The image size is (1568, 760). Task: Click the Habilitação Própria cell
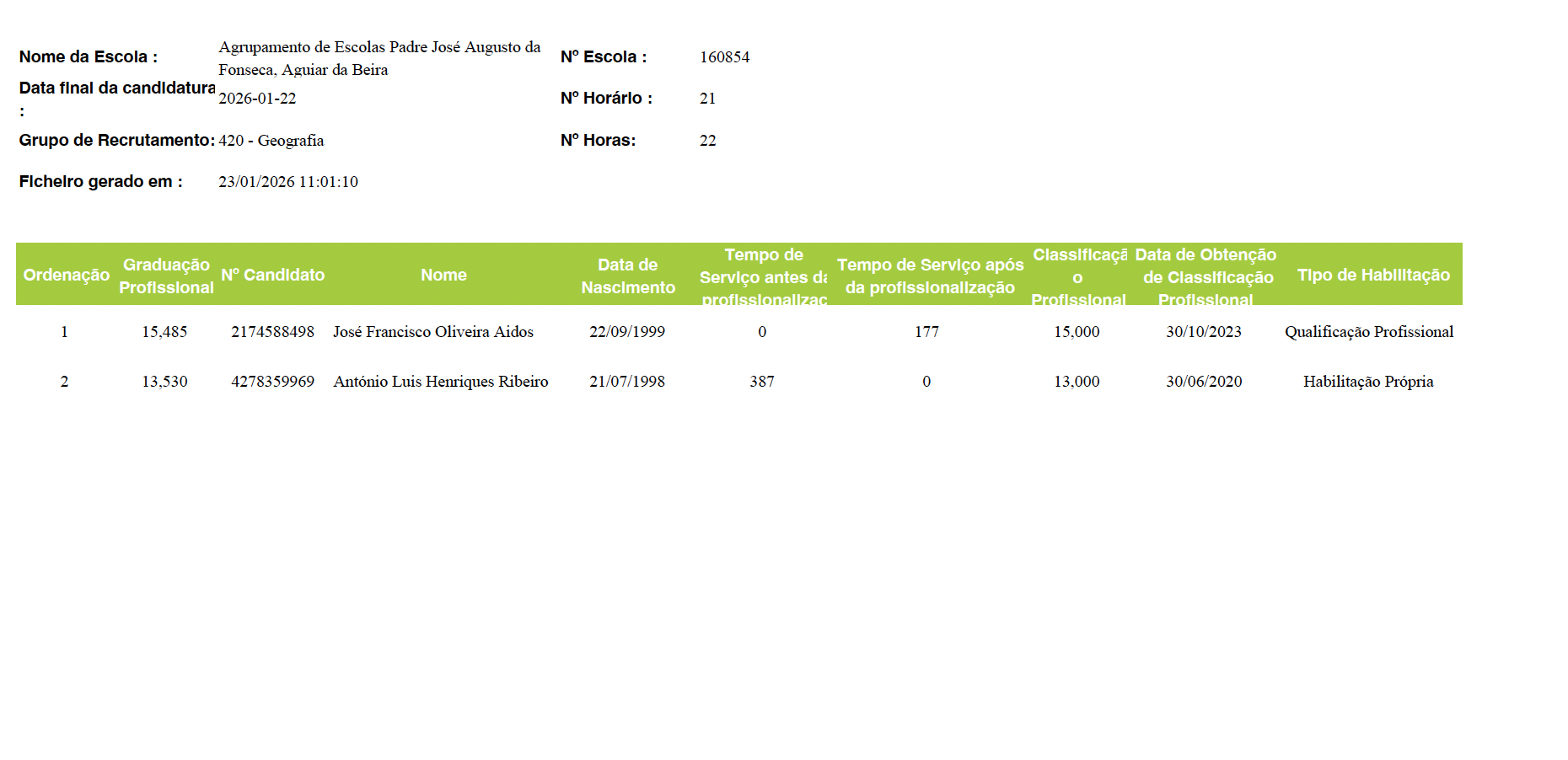[1367, 382]
